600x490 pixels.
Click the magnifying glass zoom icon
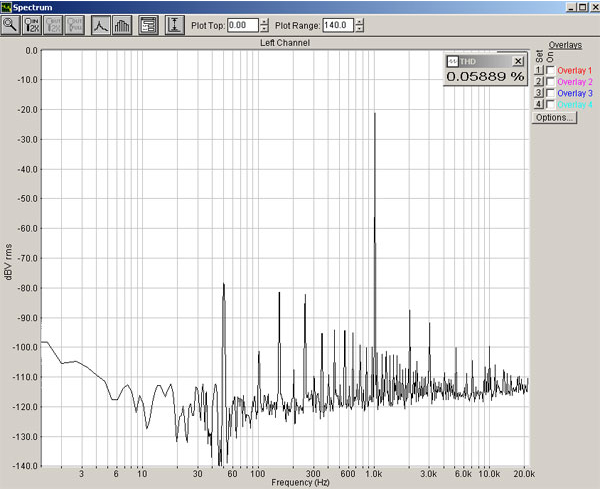pos(12,24)
